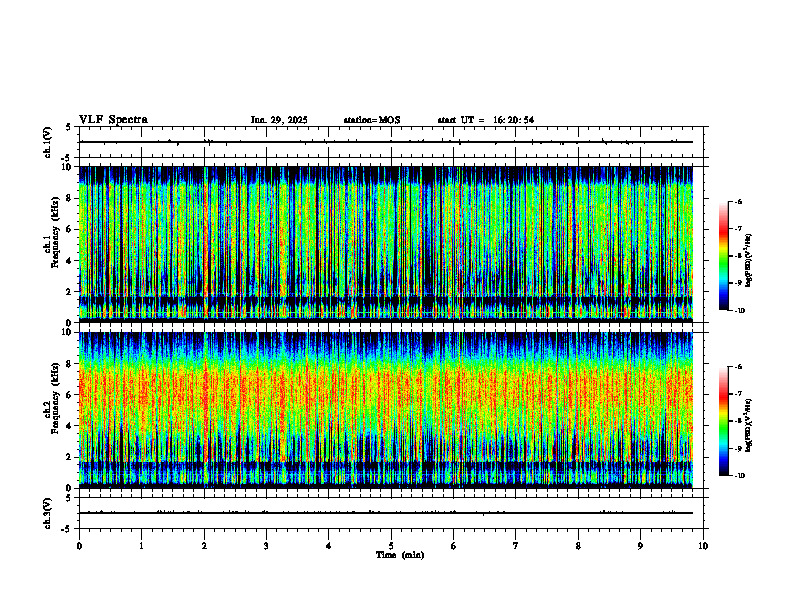The width and height of the screenshot is (792, 612).
Task: Click the "ch.1(V)" axis label
Action: [47, 142]
